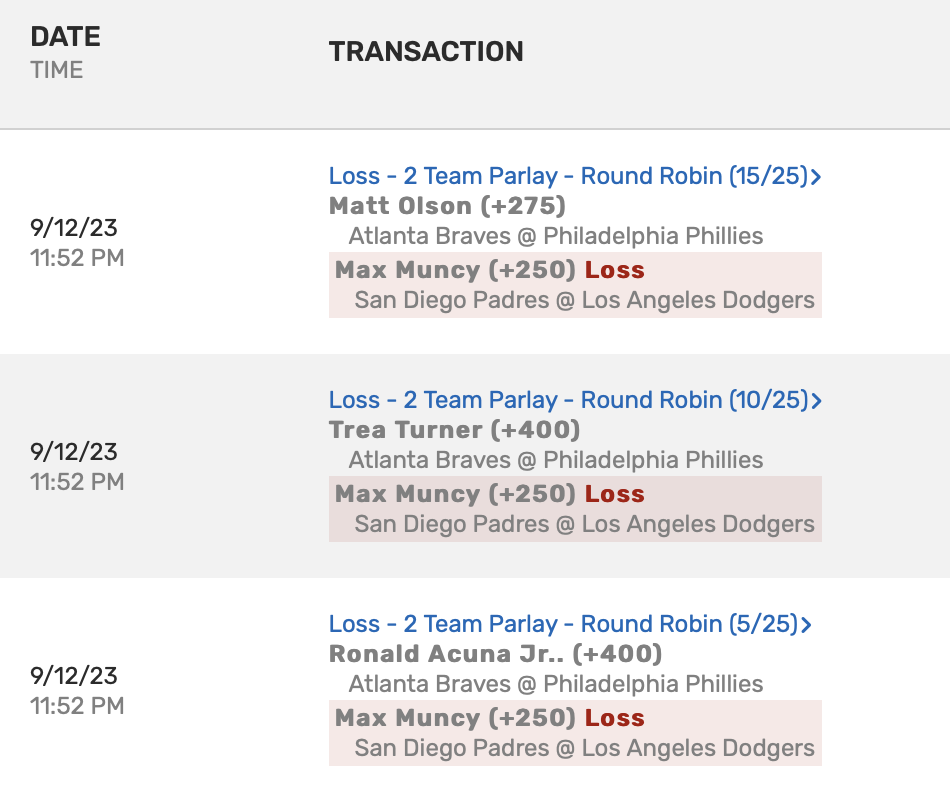Image resolution: width=950 pixels, height=800 pixels.
Task: Click the 9/12/23 date of the (15/25) parlay
Action: tap(74, 227)
